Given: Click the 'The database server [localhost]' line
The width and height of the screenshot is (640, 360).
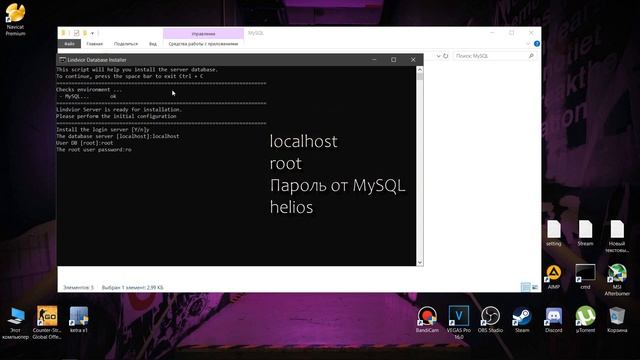Looking at the screenshot, I should 118,136.
